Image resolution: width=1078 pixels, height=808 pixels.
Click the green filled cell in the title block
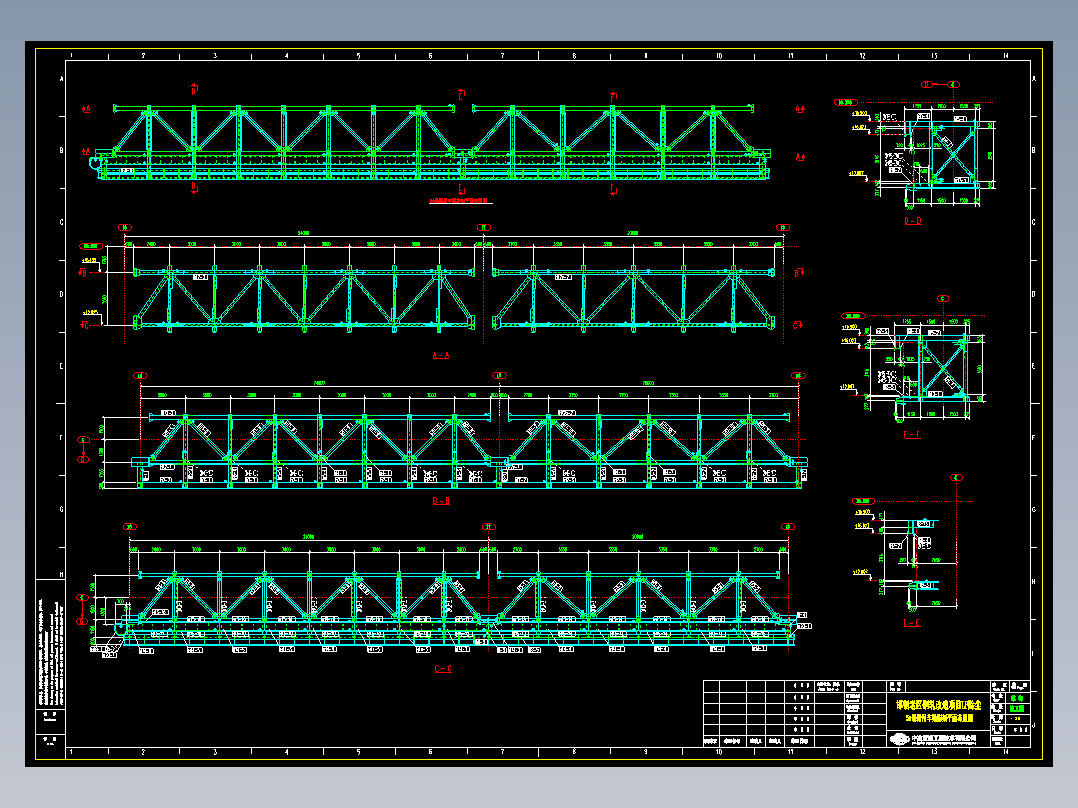[1017, 708]
